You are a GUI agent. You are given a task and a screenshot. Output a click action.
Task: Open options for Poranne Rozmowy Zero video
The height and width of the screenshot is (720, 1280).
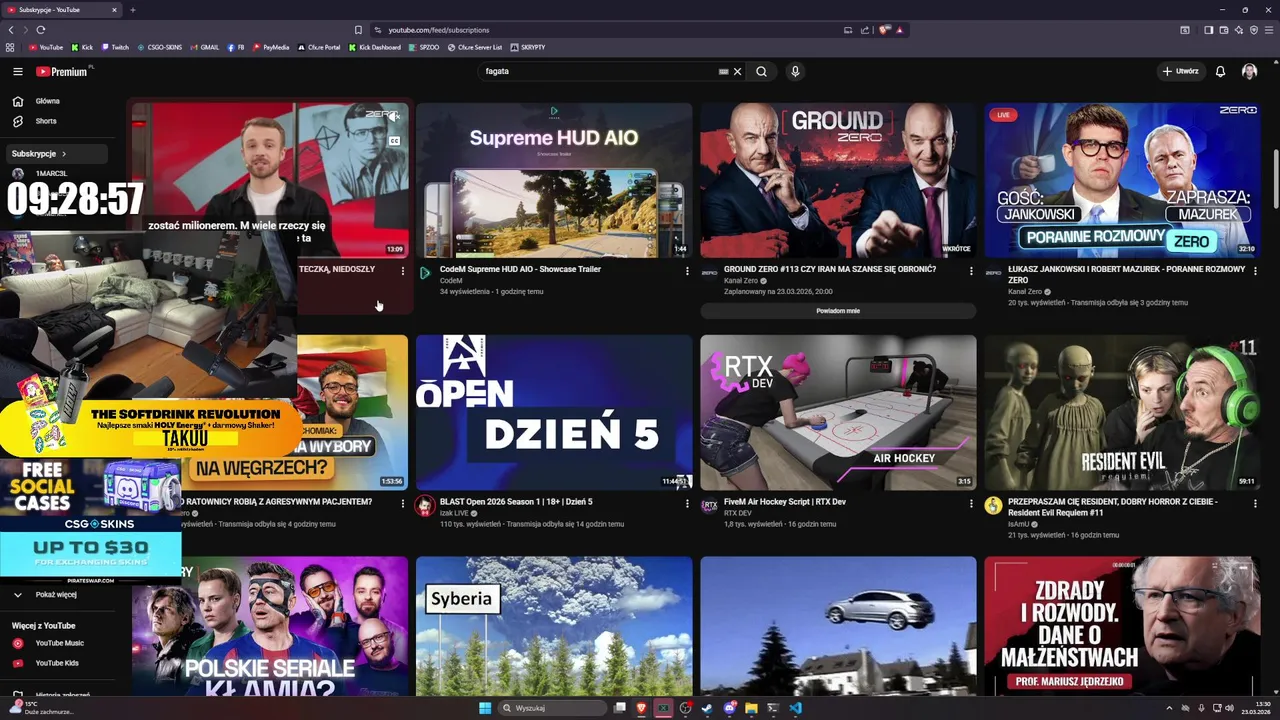1255,271
